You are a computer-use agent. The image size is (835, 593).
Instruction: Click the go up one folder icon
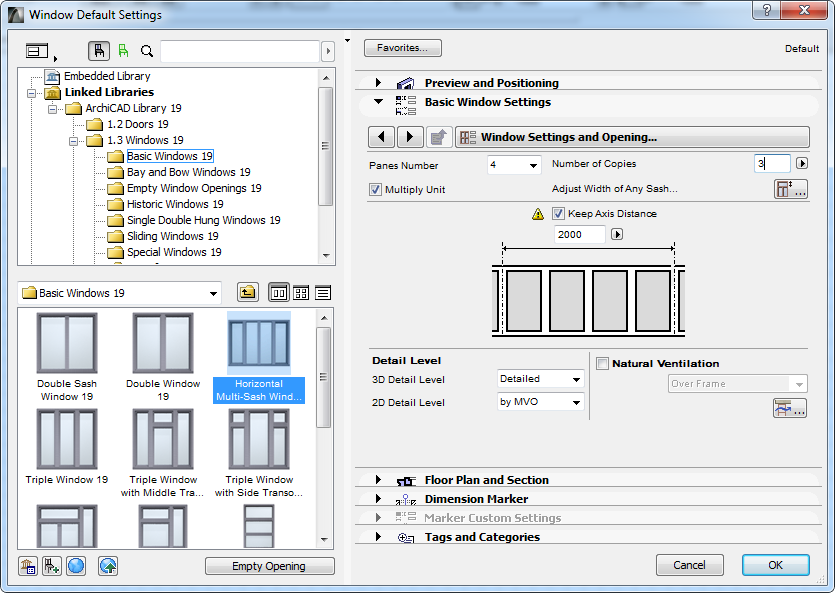[x=248, y=292]
